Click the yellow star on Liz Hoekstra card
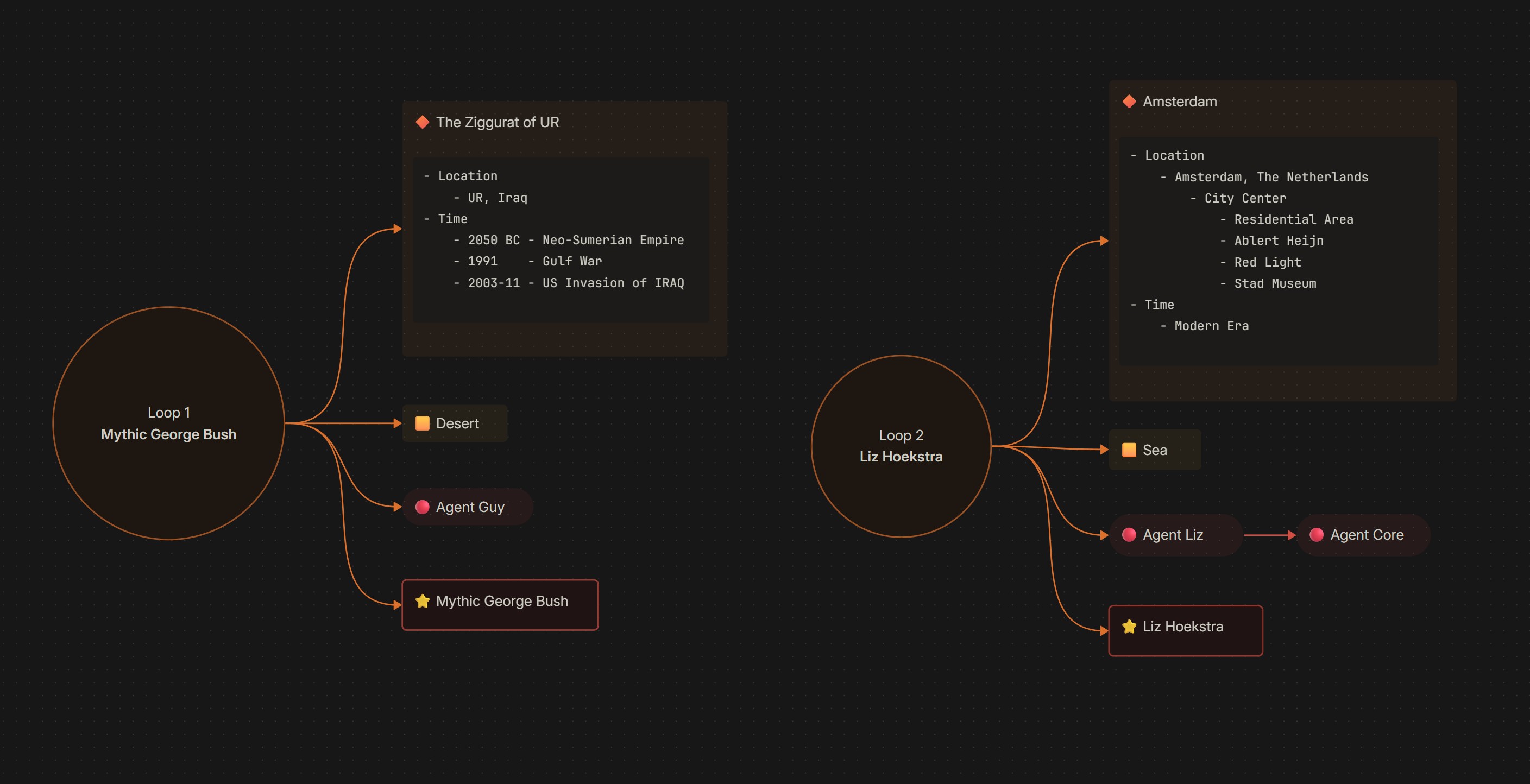 [1129, 627]
